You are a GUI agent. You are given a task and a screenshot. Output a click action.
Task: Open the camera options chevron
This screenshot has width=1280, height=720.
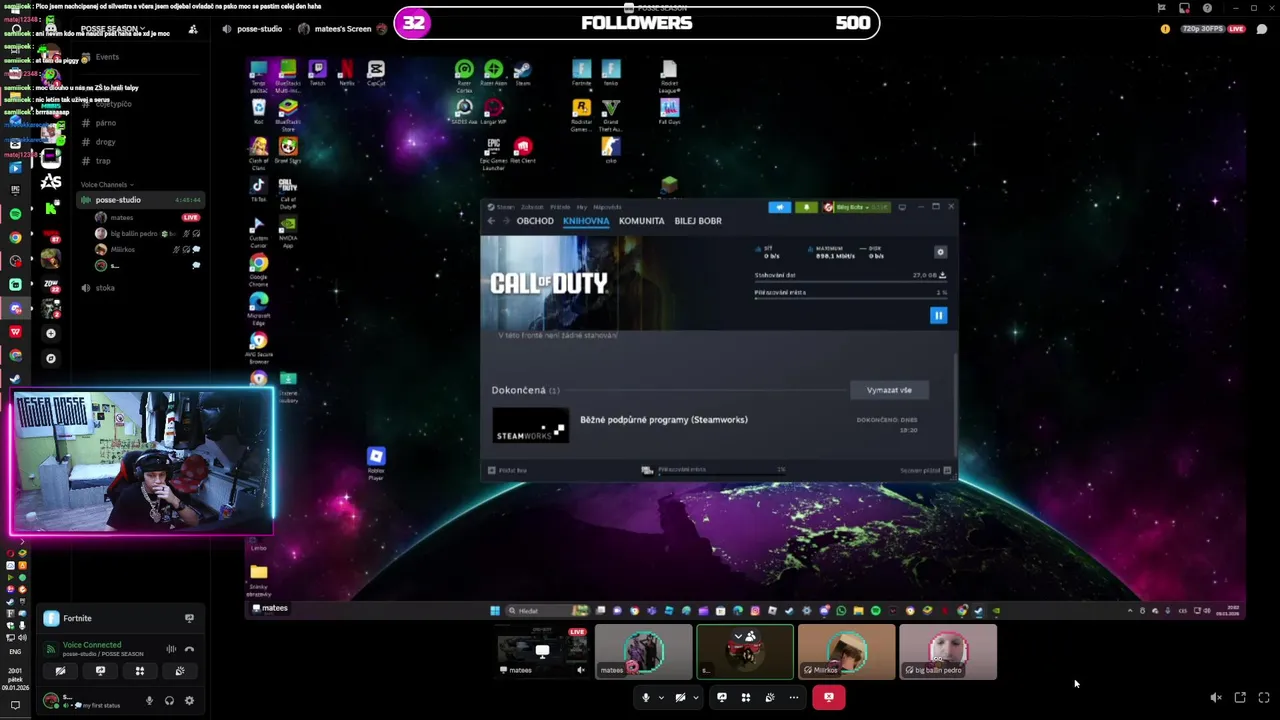(695, 697)
